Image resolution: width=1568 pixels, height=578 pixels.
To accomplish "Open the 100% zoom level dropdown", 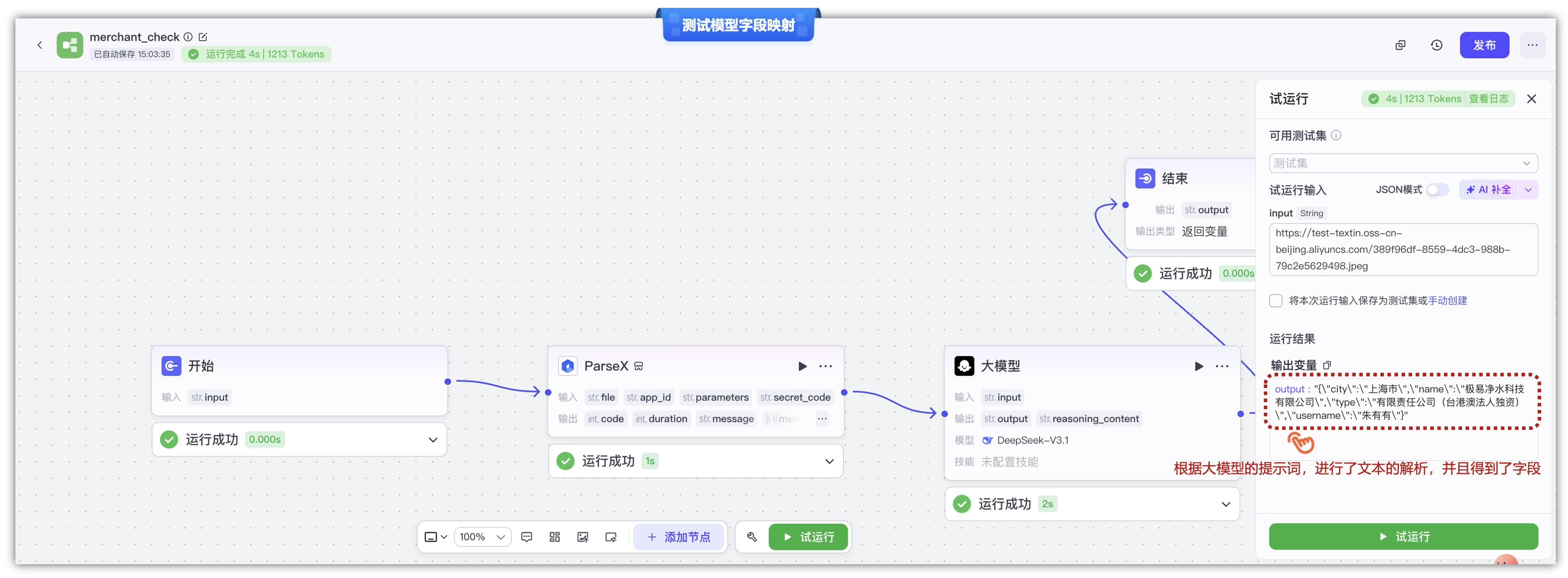I will pyautogui.click(x=482, y=537).
